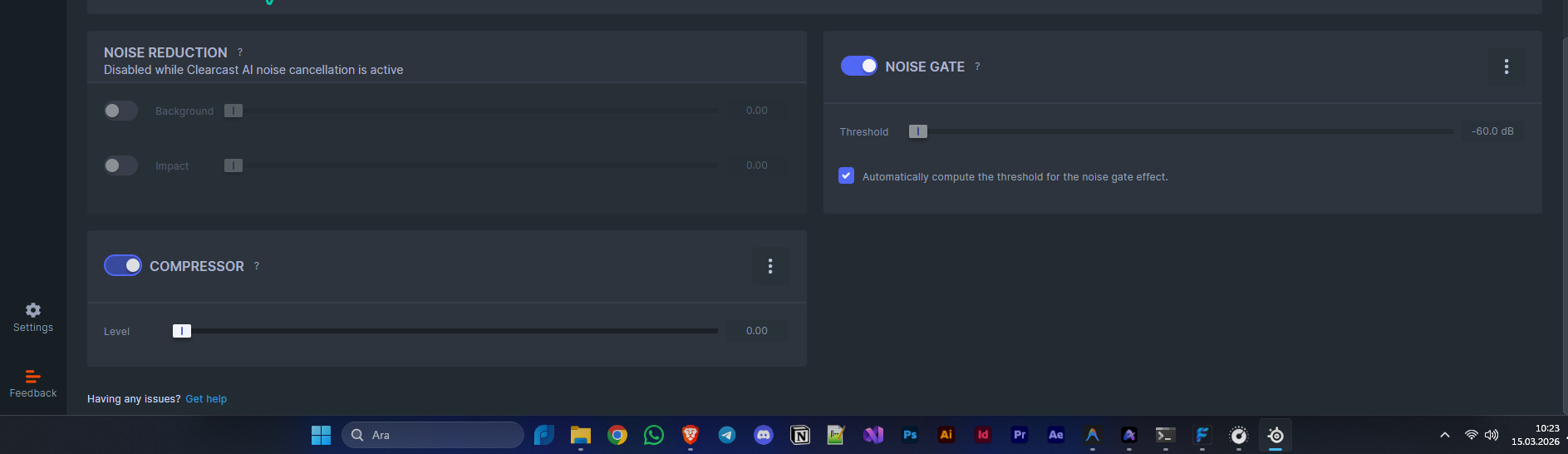The height and width of the screenshot is (454, 1568).
Task: Open the terminal from the taskbar
Action: pyautogui.click(x=1166, y=435)
